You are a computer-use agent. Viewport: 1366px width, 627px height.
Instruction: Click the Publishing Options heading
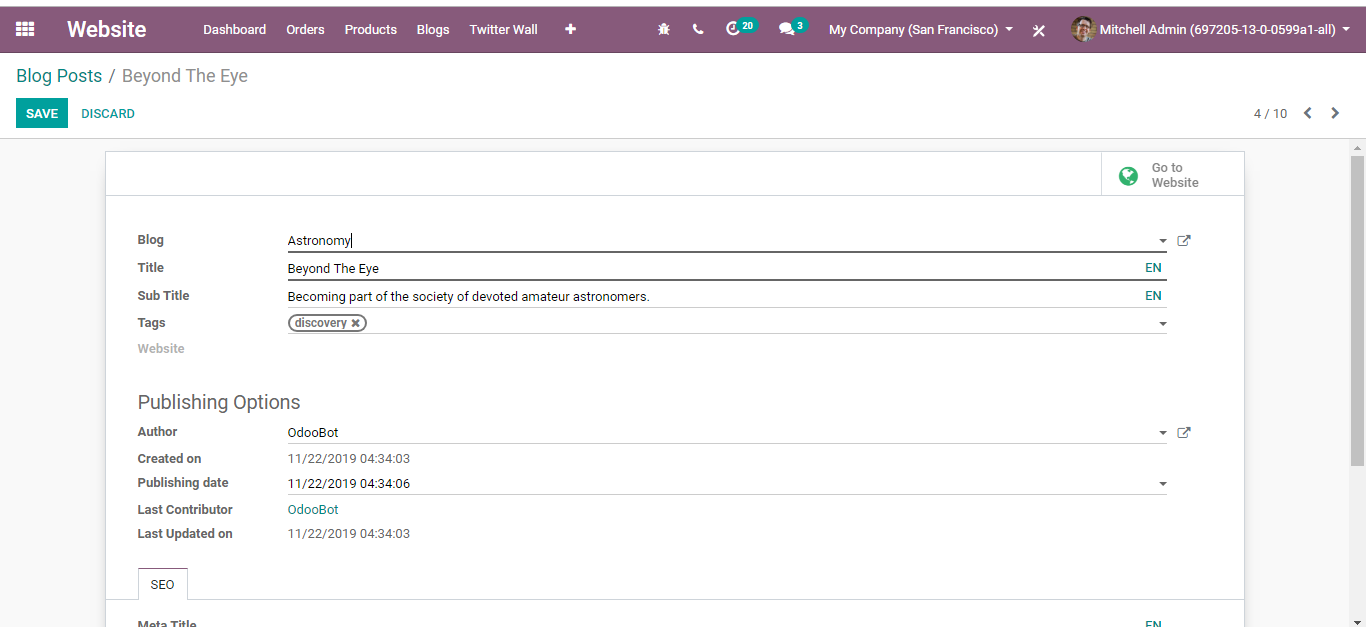tap(219, 402)
